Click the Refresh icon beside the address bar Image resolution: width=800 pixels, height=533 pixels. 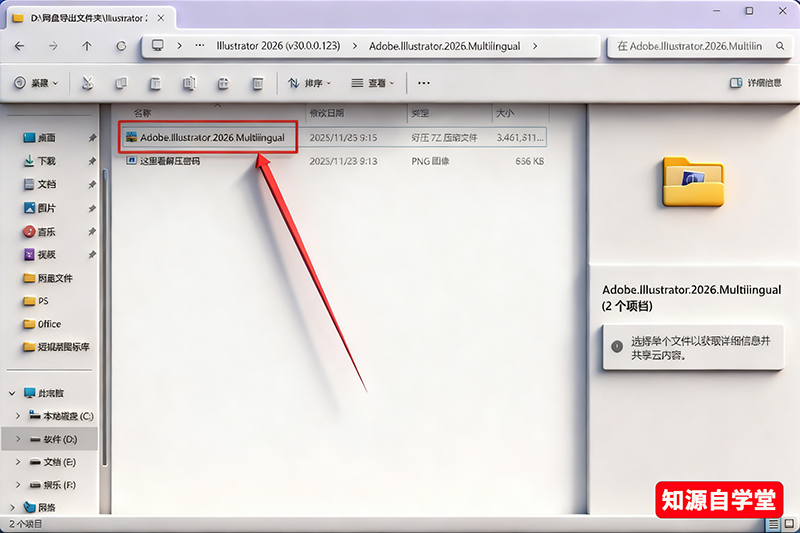coord(121,46)
